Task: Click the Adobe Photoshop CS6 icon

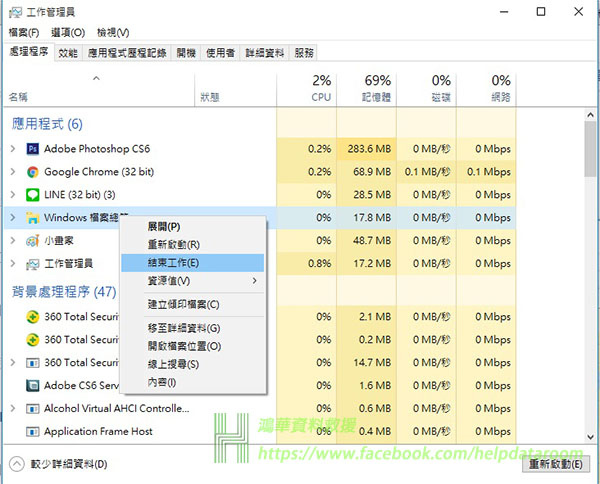Action: [x=33, y=149]
